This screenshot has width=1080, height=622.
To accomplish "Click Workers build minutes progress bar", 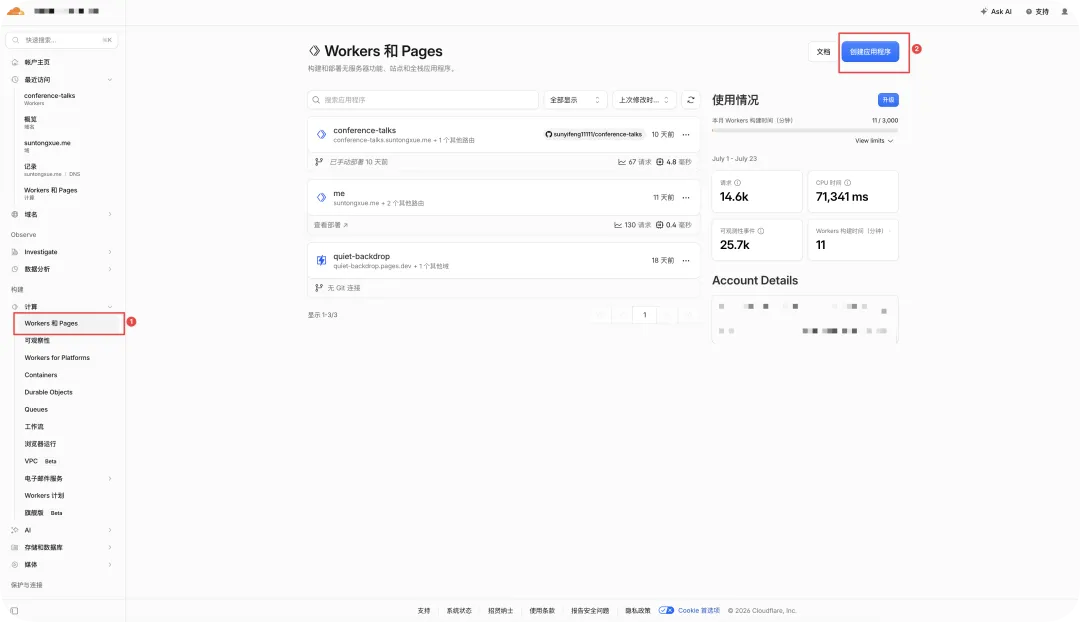I will [x=804, y=129].
